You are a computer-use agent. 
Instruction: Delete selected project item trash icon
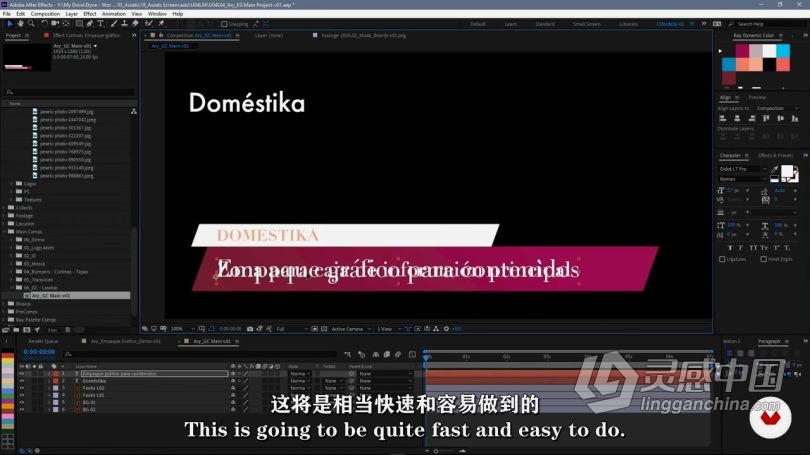click(68, 330)
